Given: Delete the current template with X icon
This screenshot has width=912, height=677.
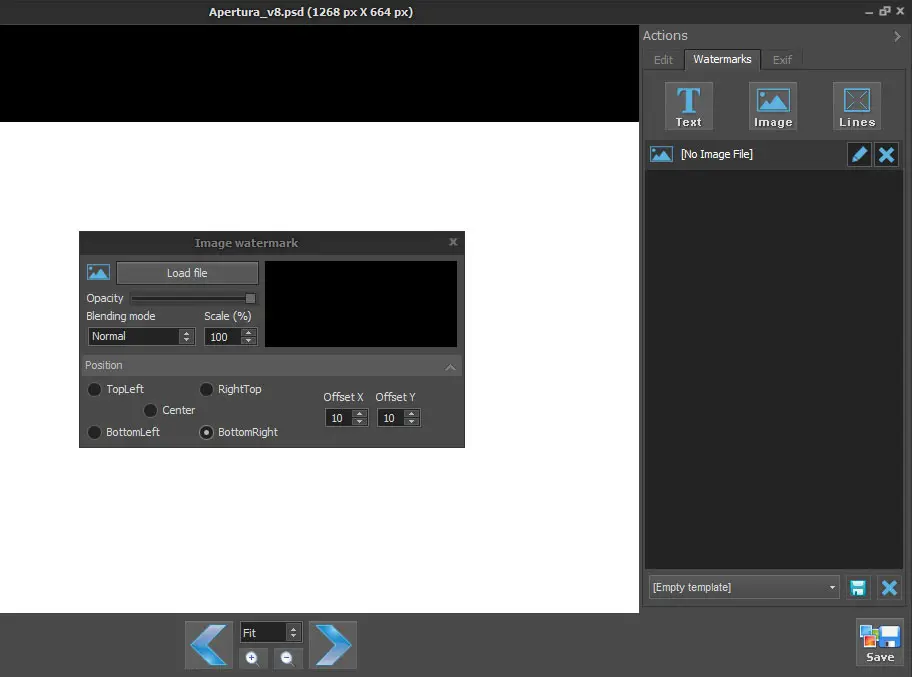Looking at the screenshot, I should pyautogui.click(x=889, y=588).
